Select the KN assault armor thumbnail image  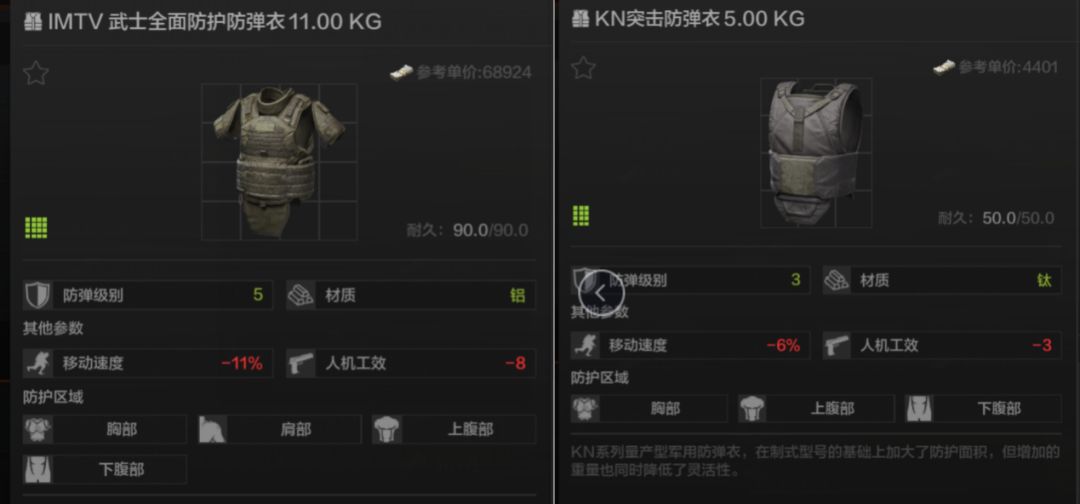816,153
